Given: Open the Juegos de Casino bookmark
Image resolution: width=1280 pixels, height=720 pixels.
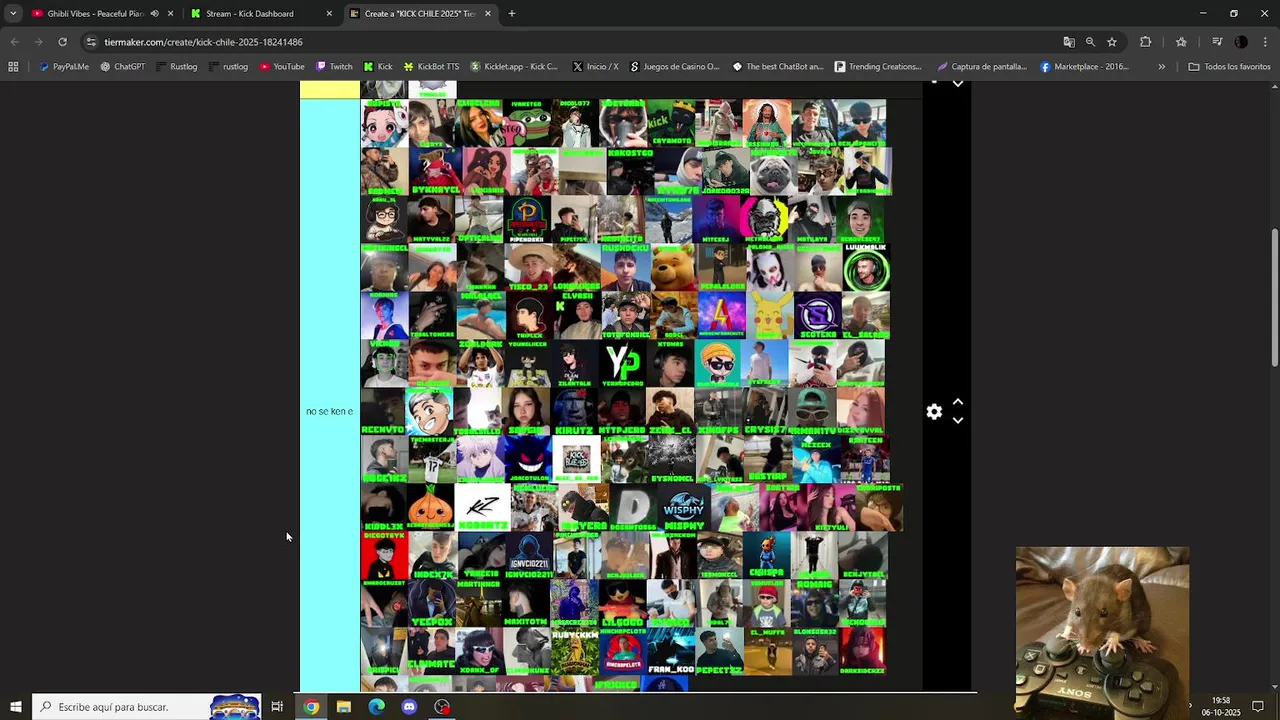Looking at the screenshot, I should pyautogui.click(x=674, y=67).
